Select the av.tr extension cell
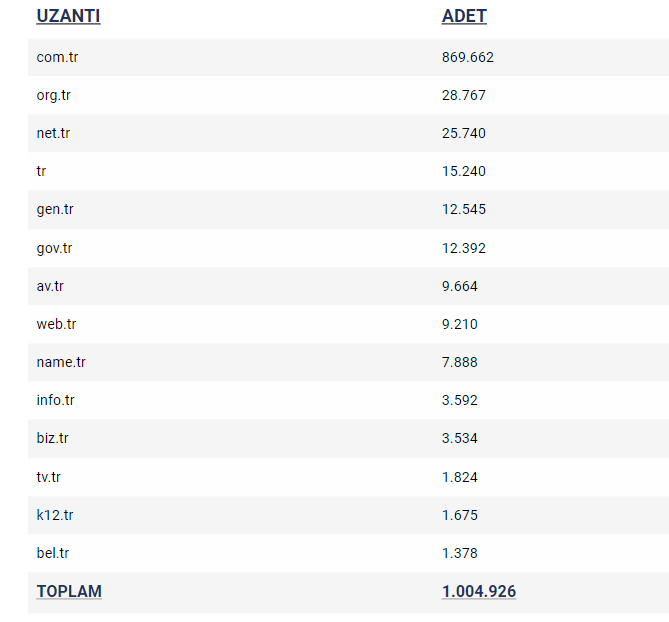This screenshot has height=622, width=669. point(50,286)
